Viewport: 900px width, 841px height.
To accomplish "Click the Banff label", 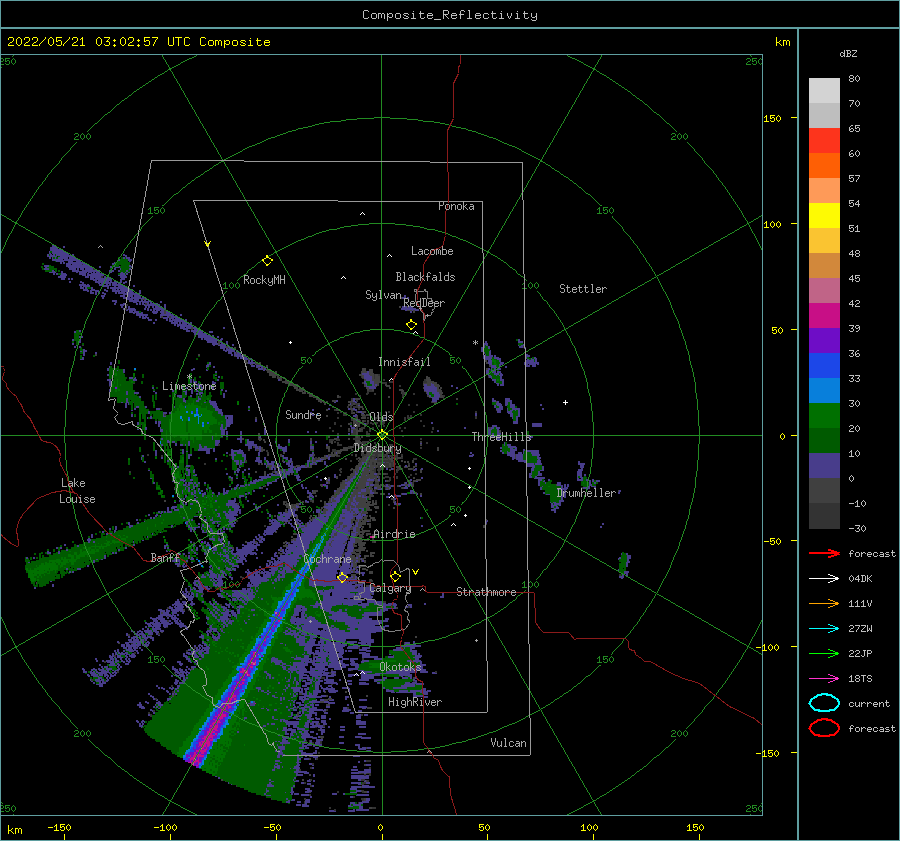I will tap(165, 557).
